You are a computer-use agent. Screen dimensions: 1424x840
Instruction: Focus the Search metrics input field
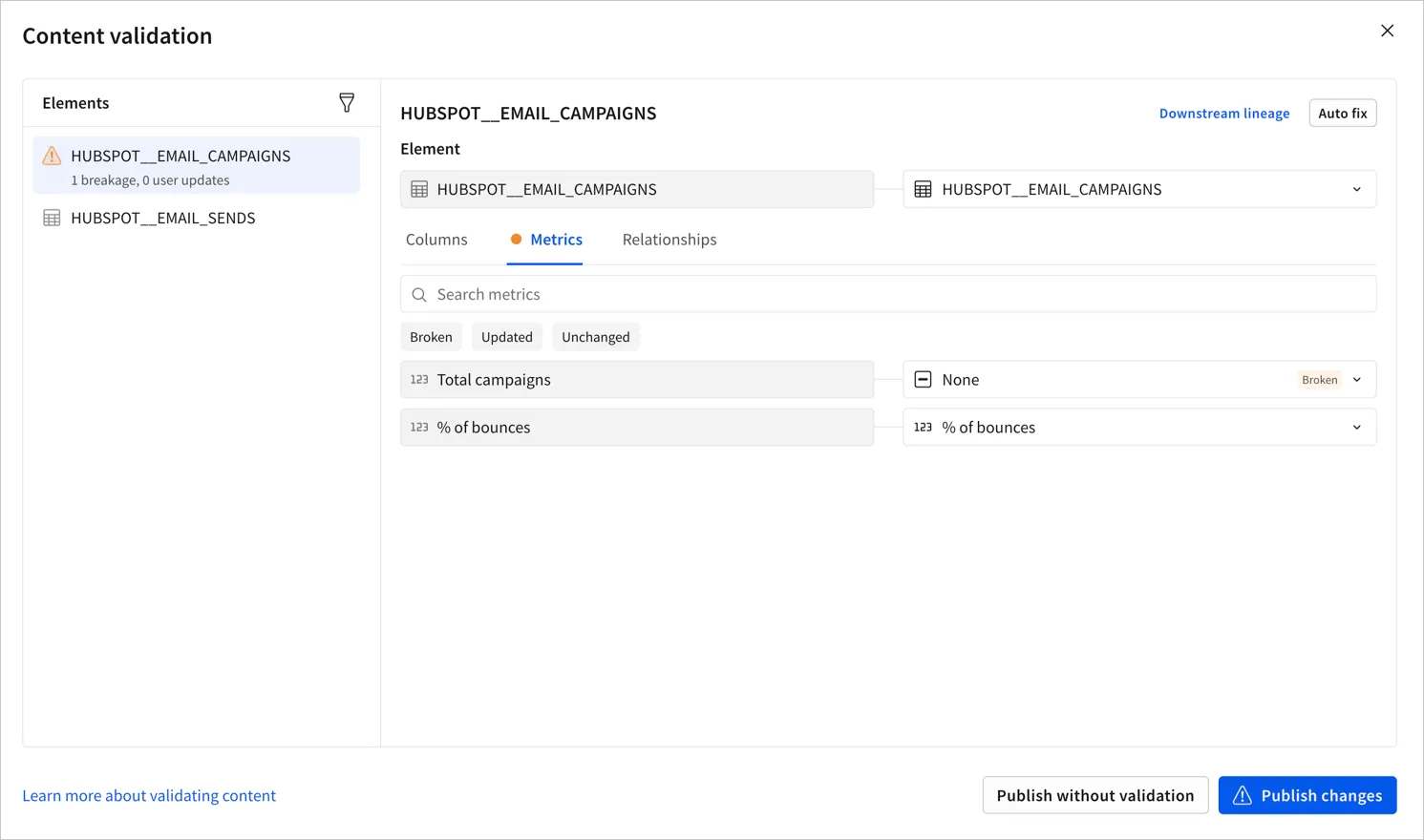888,294
